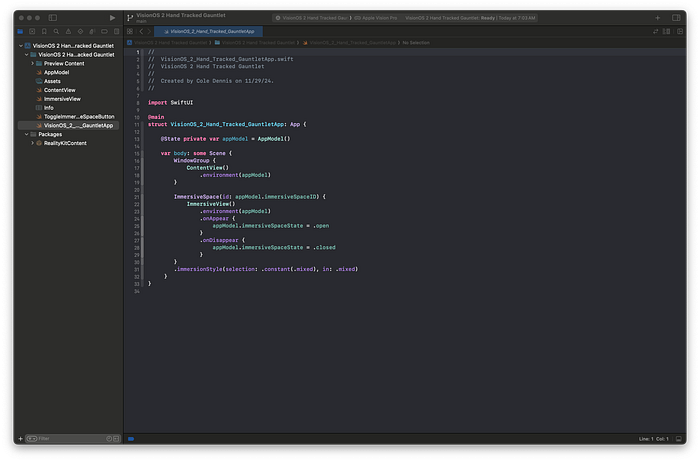700x461 pixels.
Task: Open the Bookmark navigator
Action: pos(44,32)
